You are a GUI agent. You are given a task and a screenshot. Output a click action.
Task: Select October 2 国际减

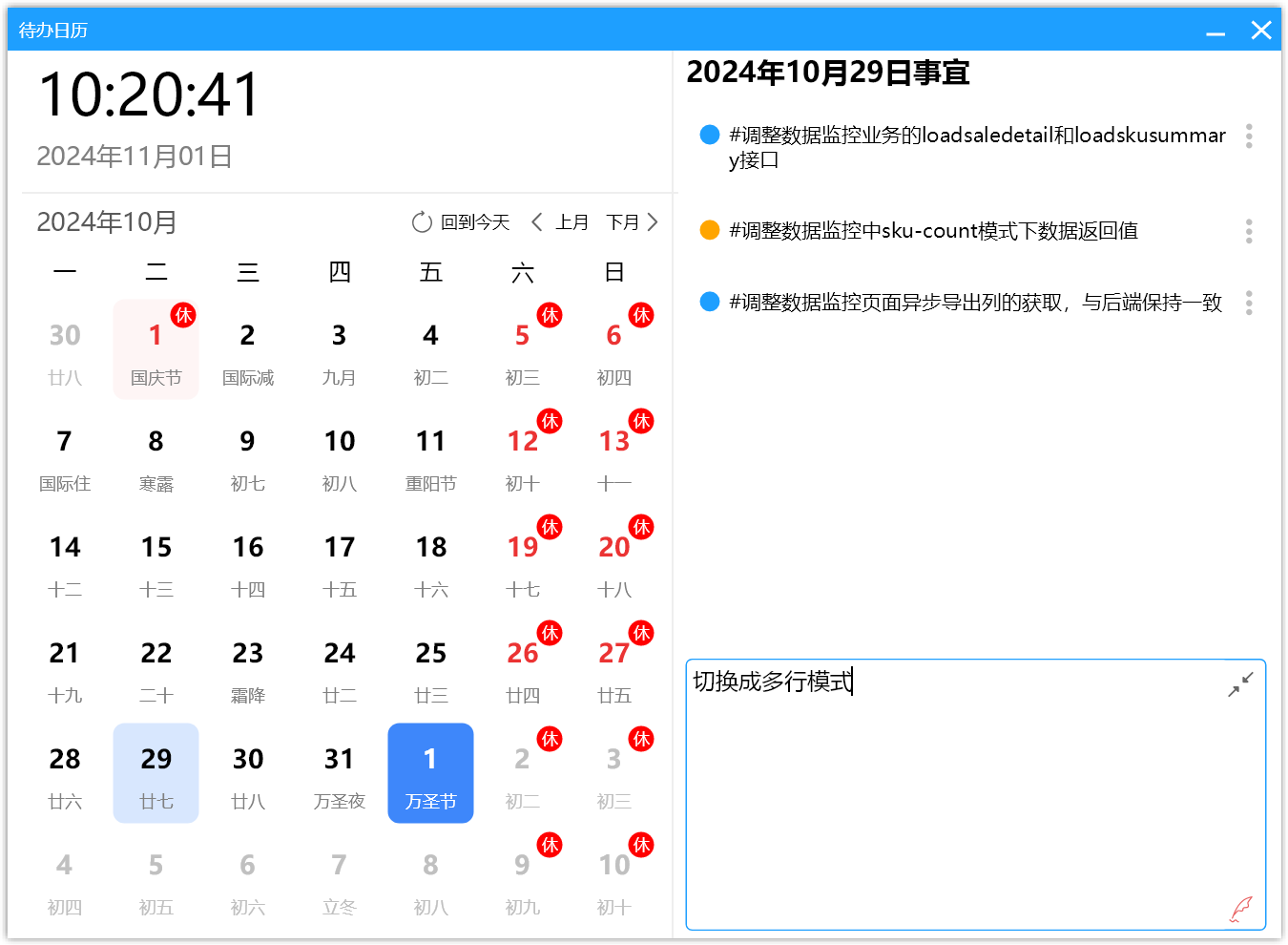(248, 349)
